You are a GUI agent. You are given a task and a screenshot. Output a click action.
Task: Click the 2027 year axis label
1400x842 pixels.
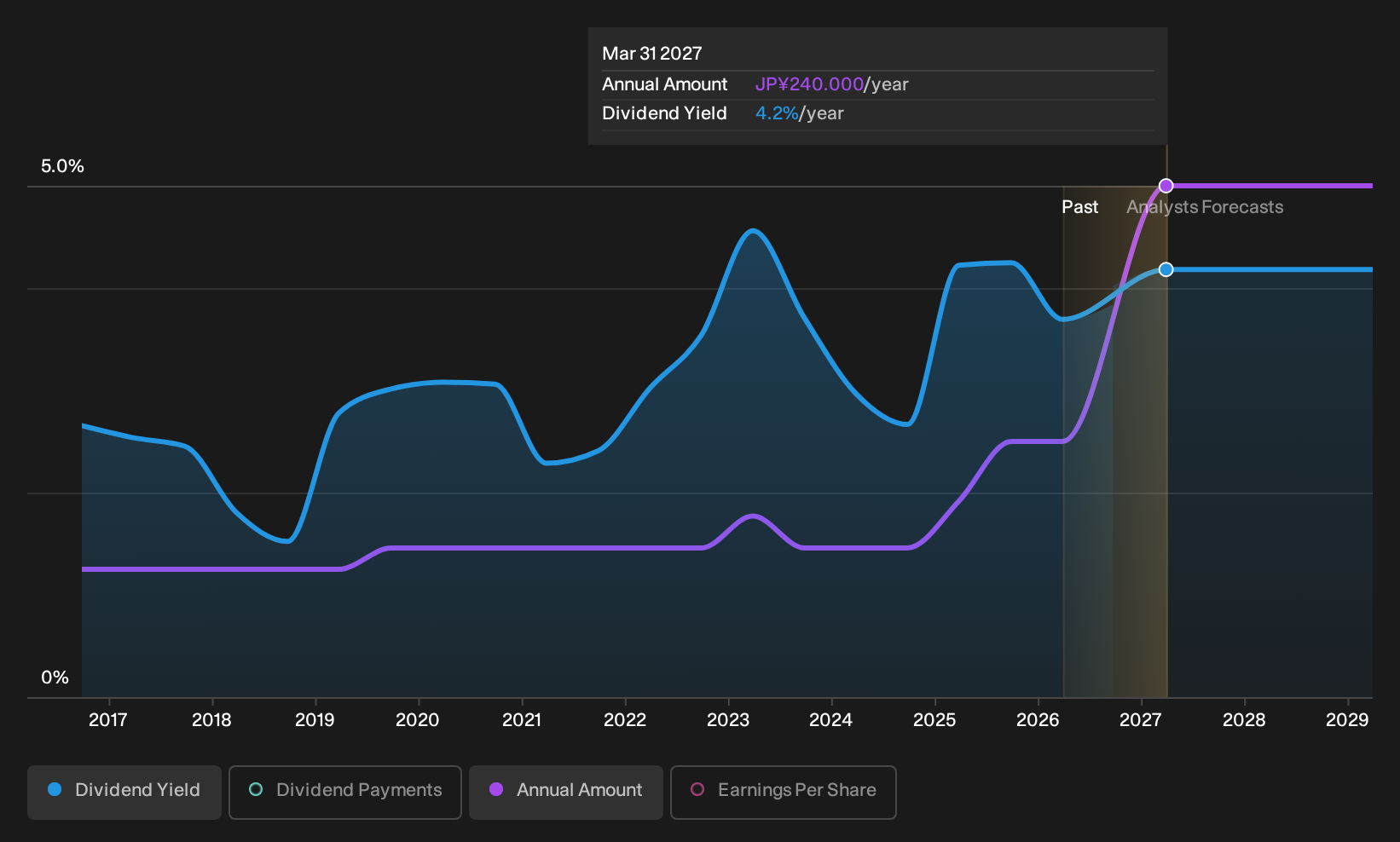(x=1141, y=720)
